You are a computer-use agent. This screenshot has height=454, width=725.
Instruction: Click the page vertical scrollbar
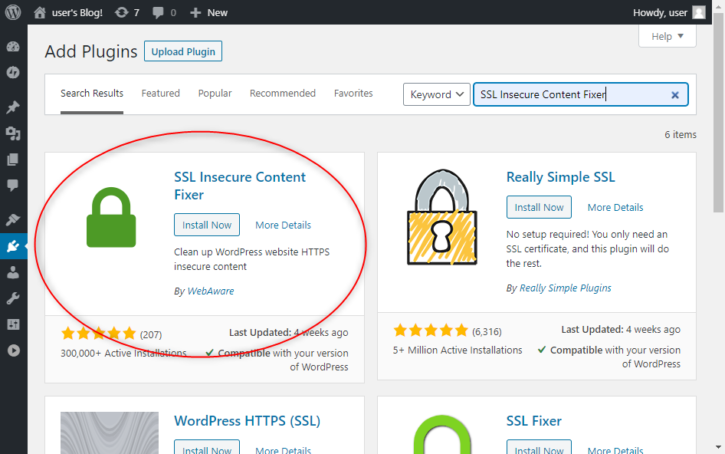(719, 113)
